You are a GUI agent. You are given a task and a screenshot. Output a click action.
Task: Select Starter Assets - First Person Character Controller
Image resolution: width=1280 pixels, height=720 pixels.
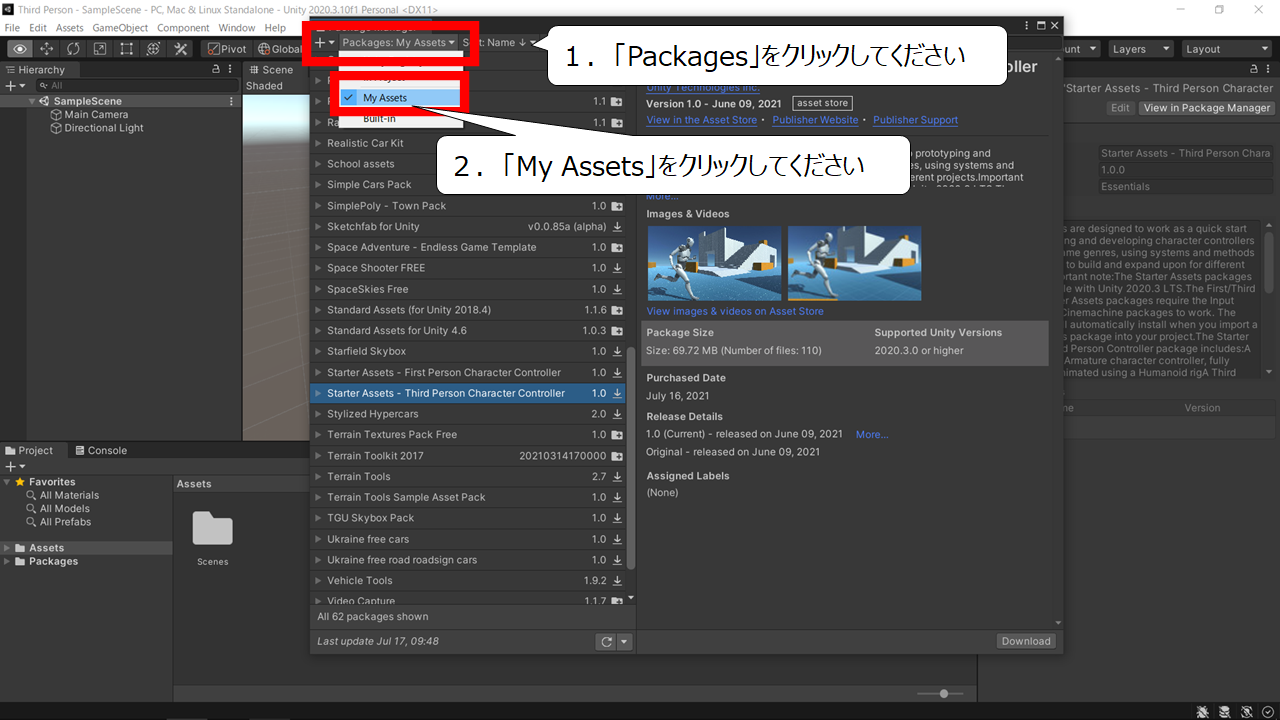468,372
